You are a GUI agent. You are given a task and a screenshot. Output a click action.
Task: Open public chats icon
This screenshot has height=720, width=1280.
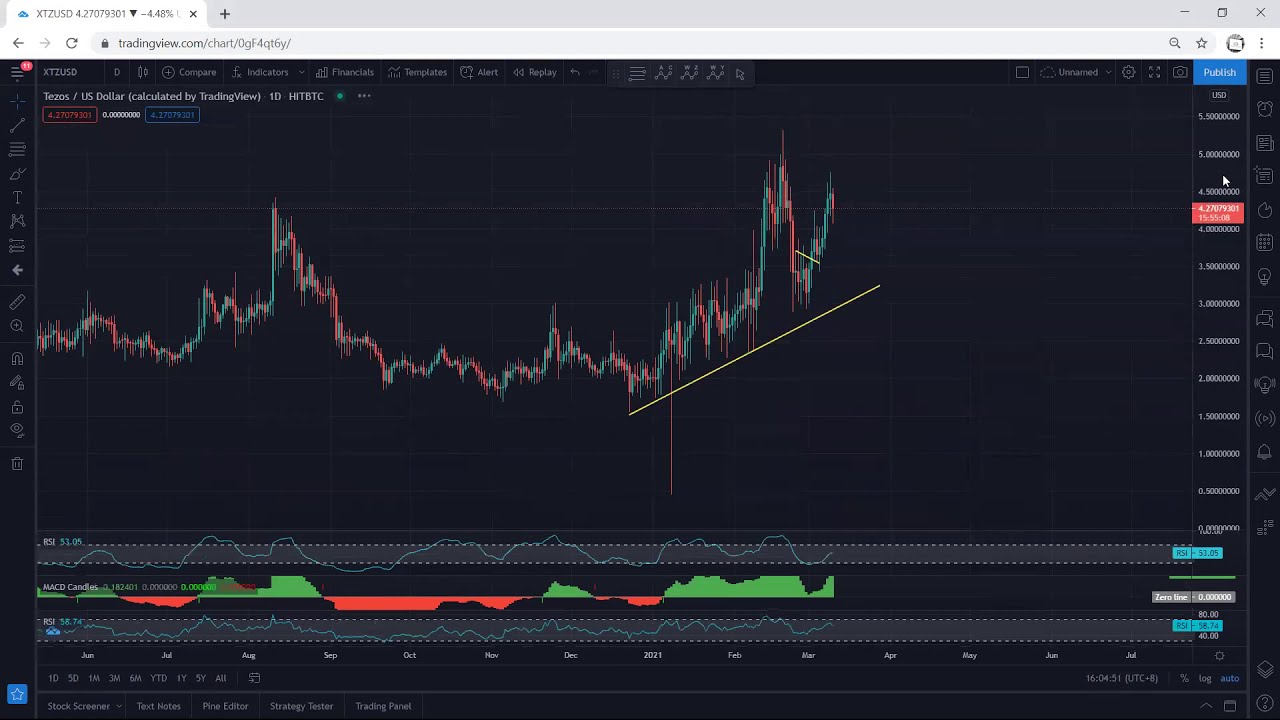pyautogui.click(x=1264, y=319)
